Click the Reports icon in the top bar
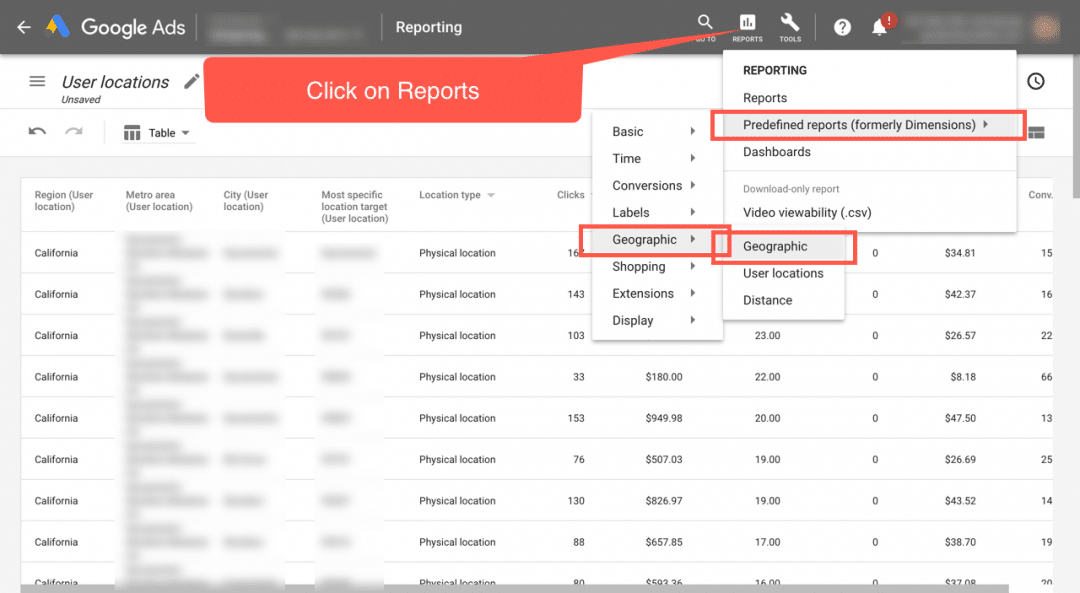1080x593 pixels. click(747, 23)
